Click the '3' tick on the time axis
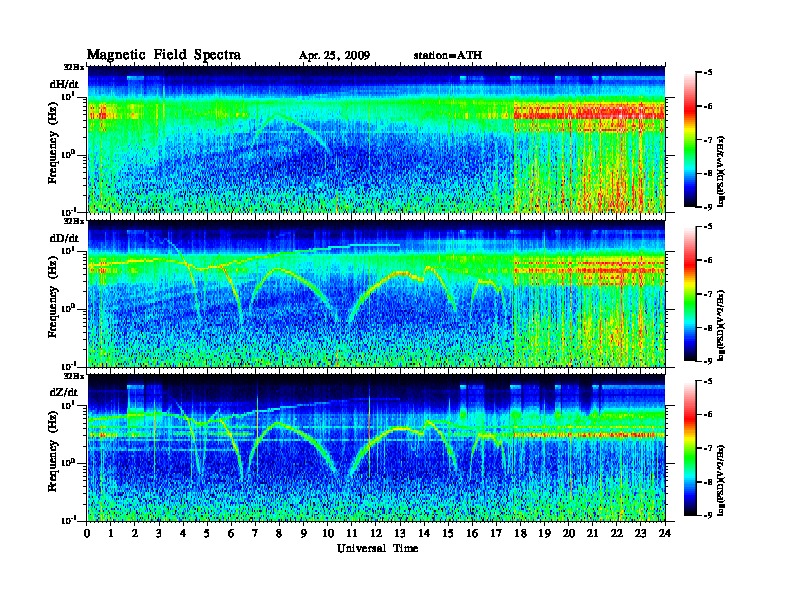792x612 pixels. (159, 533)
